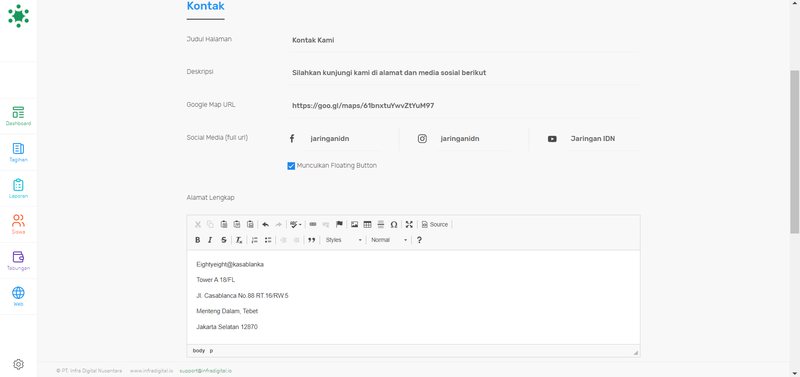Open Siswa in the sidebar
The image size is (800, 377).
[18, 224]
